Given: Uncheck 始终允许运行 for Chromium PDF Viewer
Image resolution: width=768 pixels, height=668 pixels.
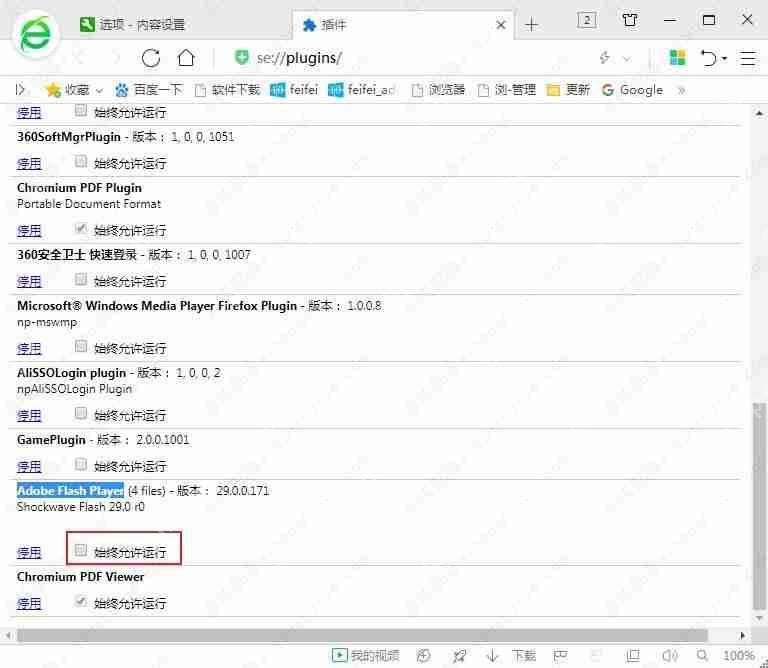Looking at the screenshot, I should (81, 601).
